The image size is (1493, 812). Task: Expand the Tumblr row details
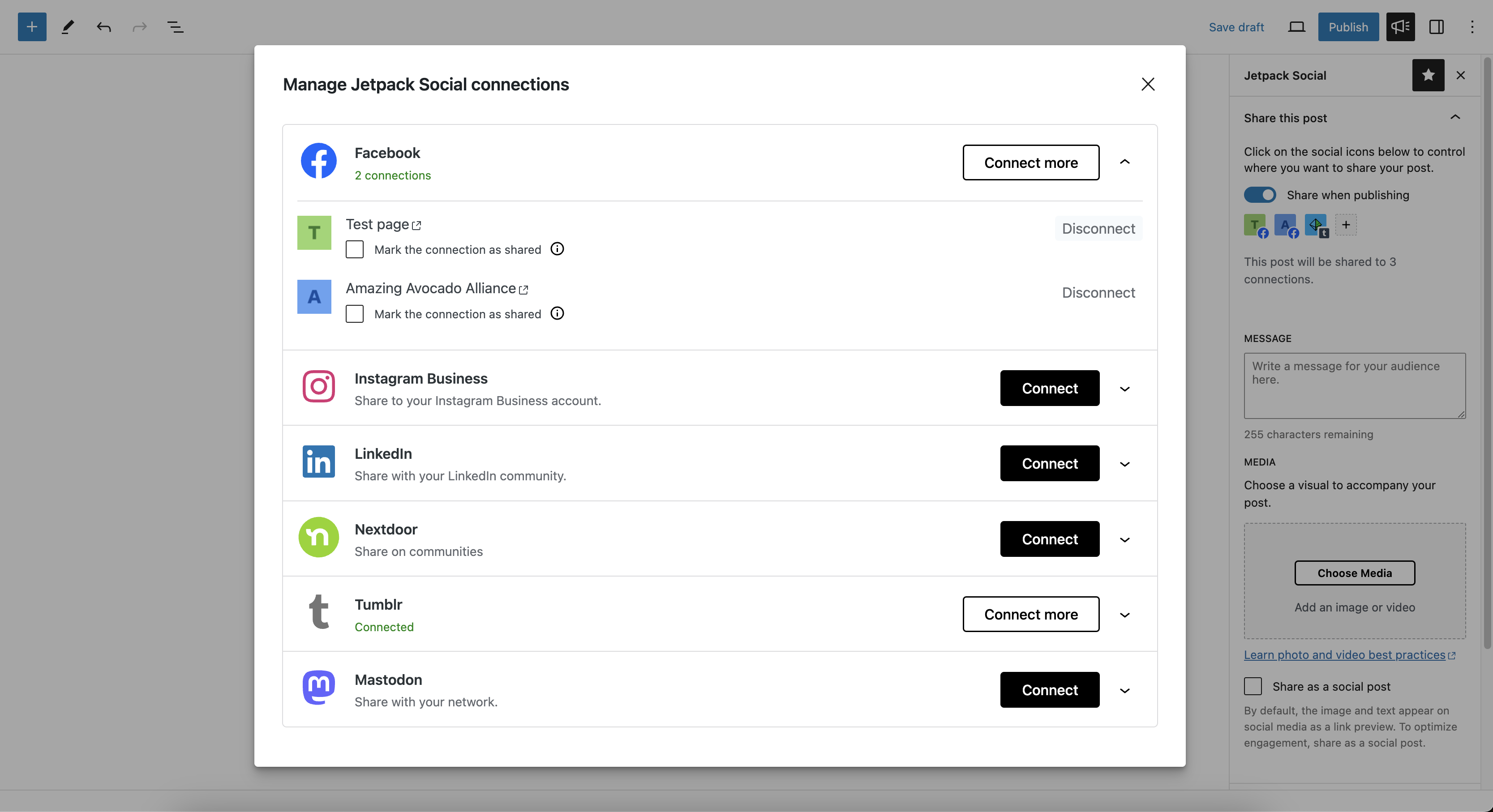[1124, 615]
